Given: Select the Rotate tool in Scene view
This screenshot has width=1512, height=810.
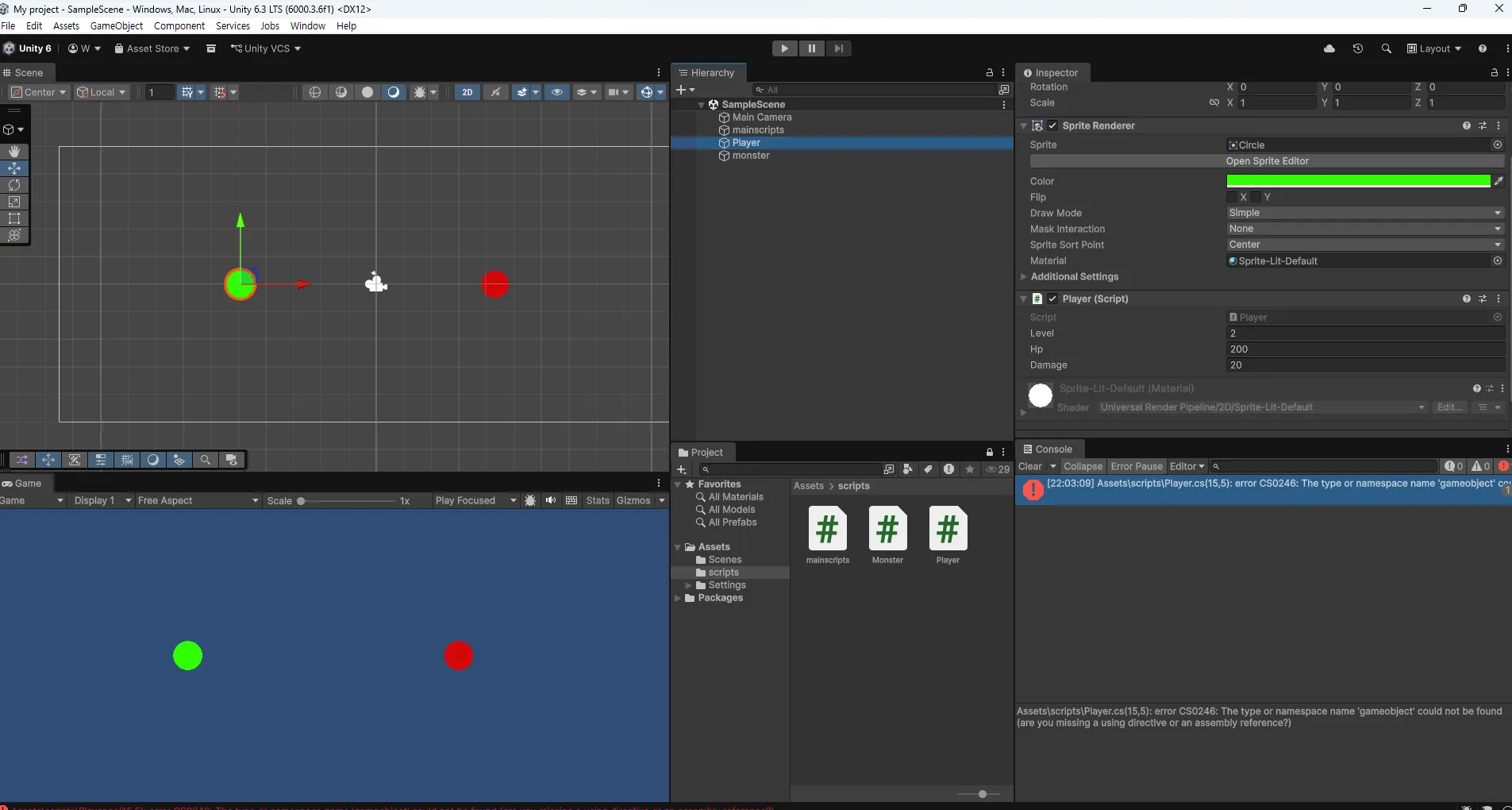Looking at the screenshot, I should [x=14, y=185].
